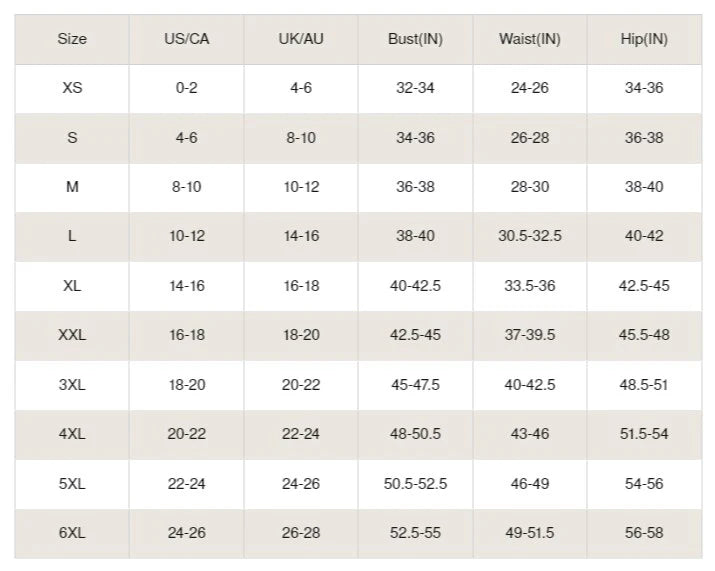This screenshot has width=715, height=571.
Task: Select the US/CA column header
Action: (x=186, y=39)
